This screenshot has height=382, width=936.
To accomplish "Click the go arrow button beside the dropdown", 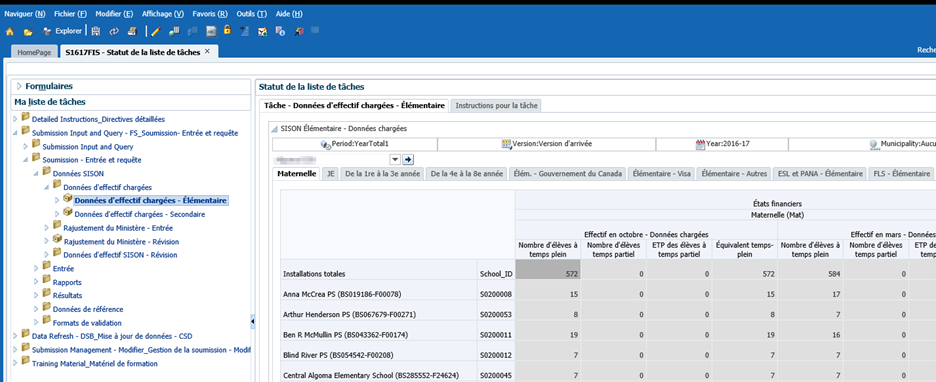I will (408, 159).
